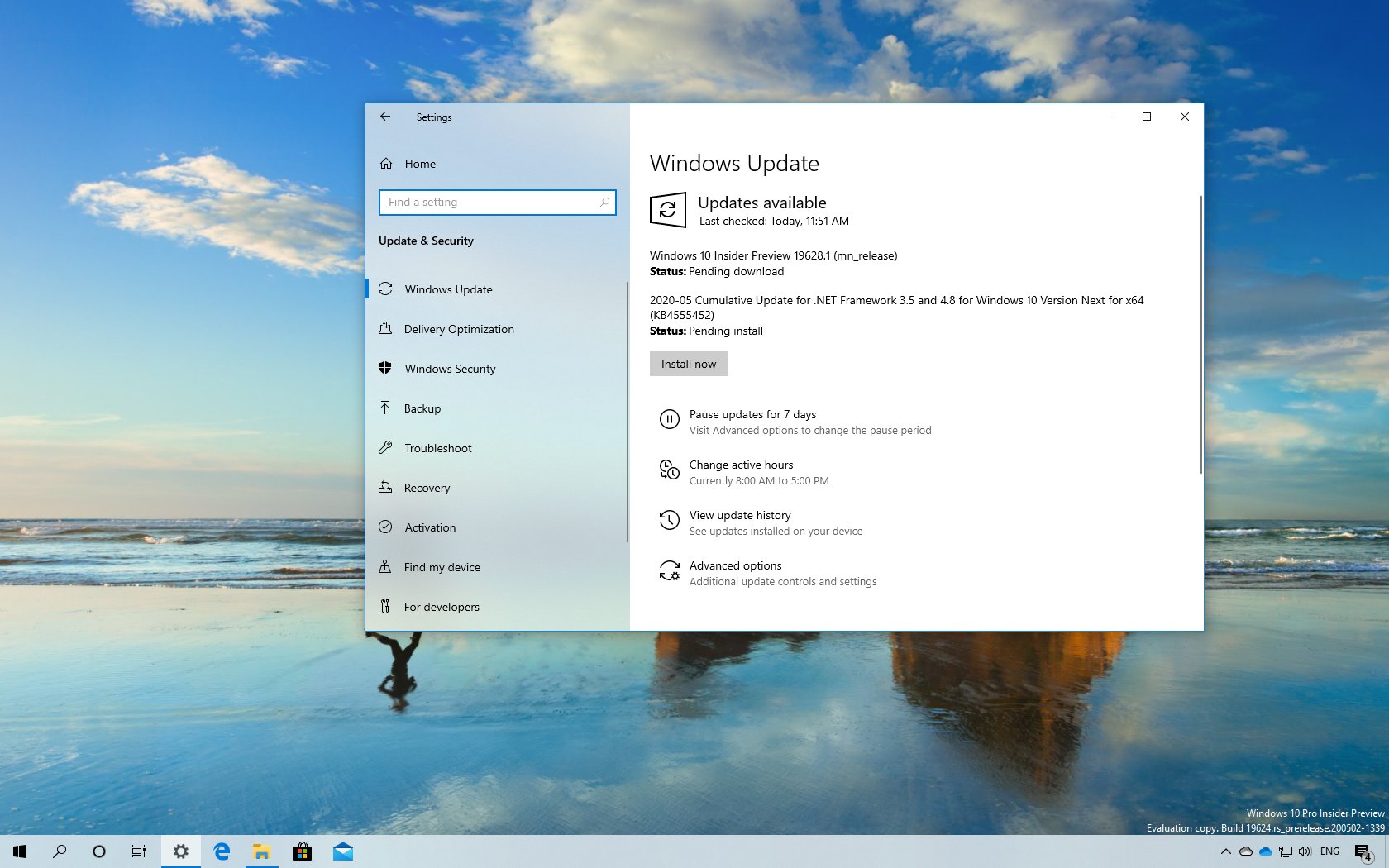
Task: Click the Find a setting field
Action: tap(498, 202)
